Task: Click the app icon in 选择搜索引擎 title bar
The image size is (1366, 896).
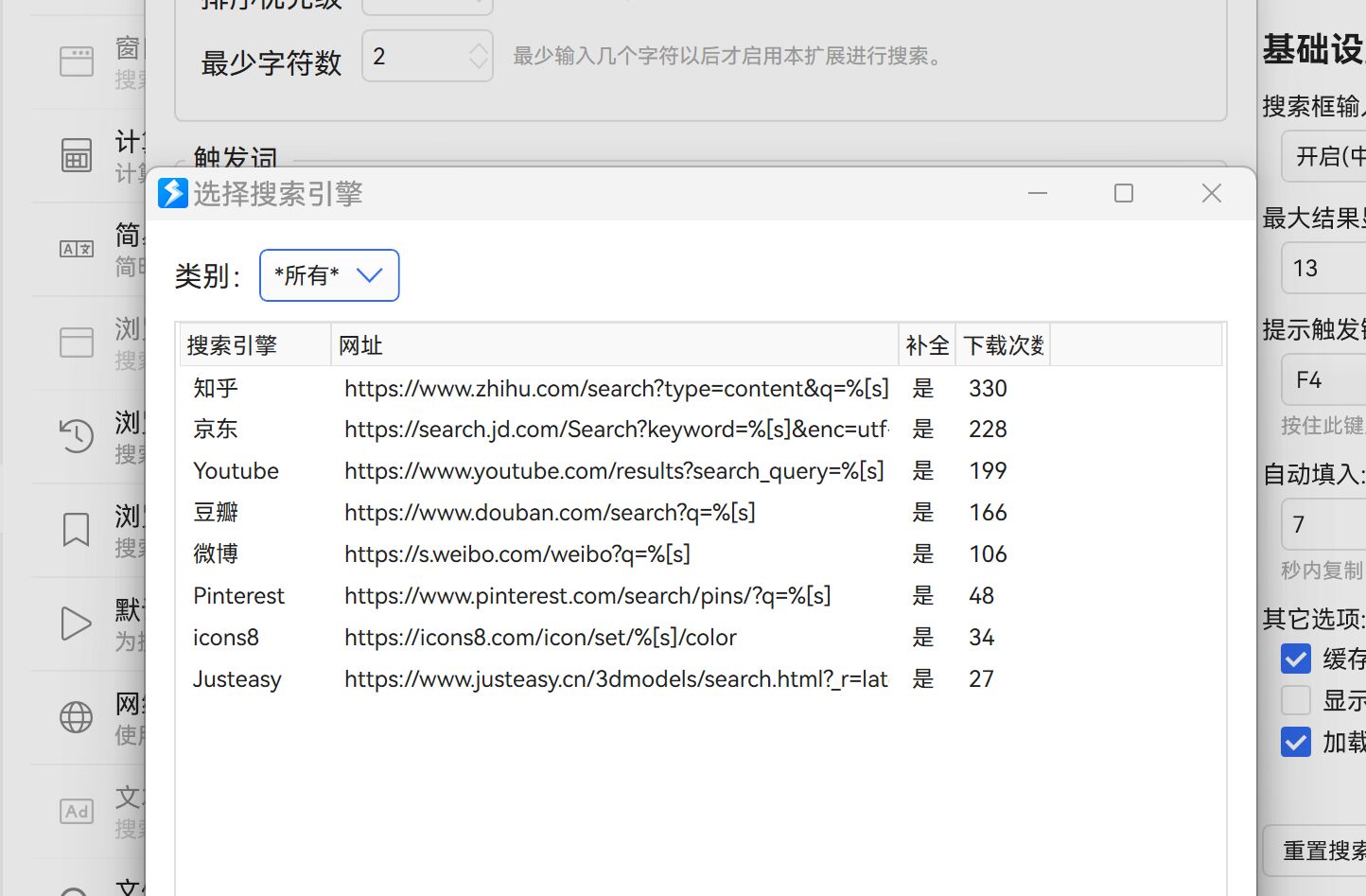Action: click(172, 193)
